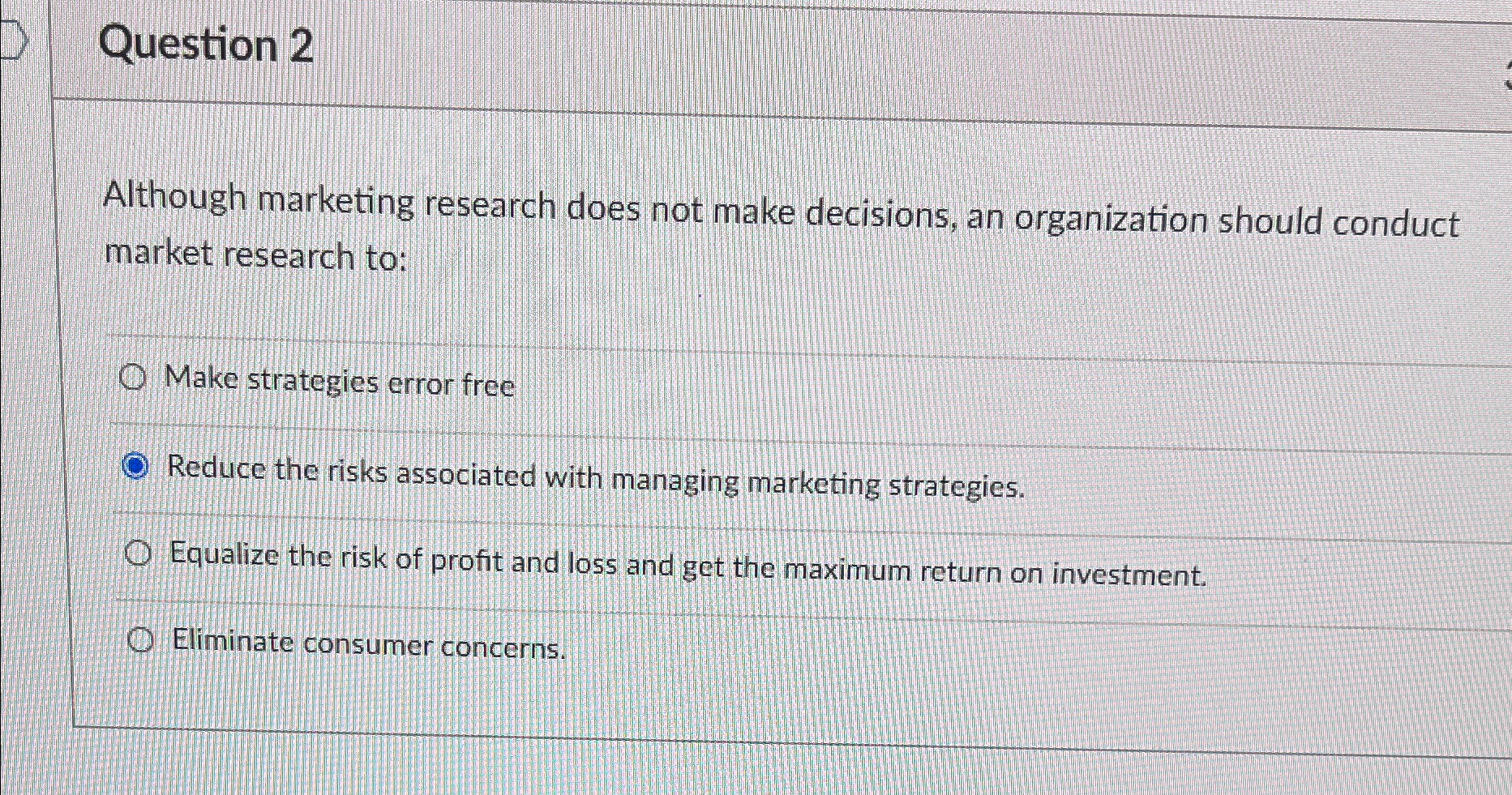Image resolution: width=1512 pixels, height=795 pixels.
Task: Click the answer area of the second option
Action: point(595,478)
